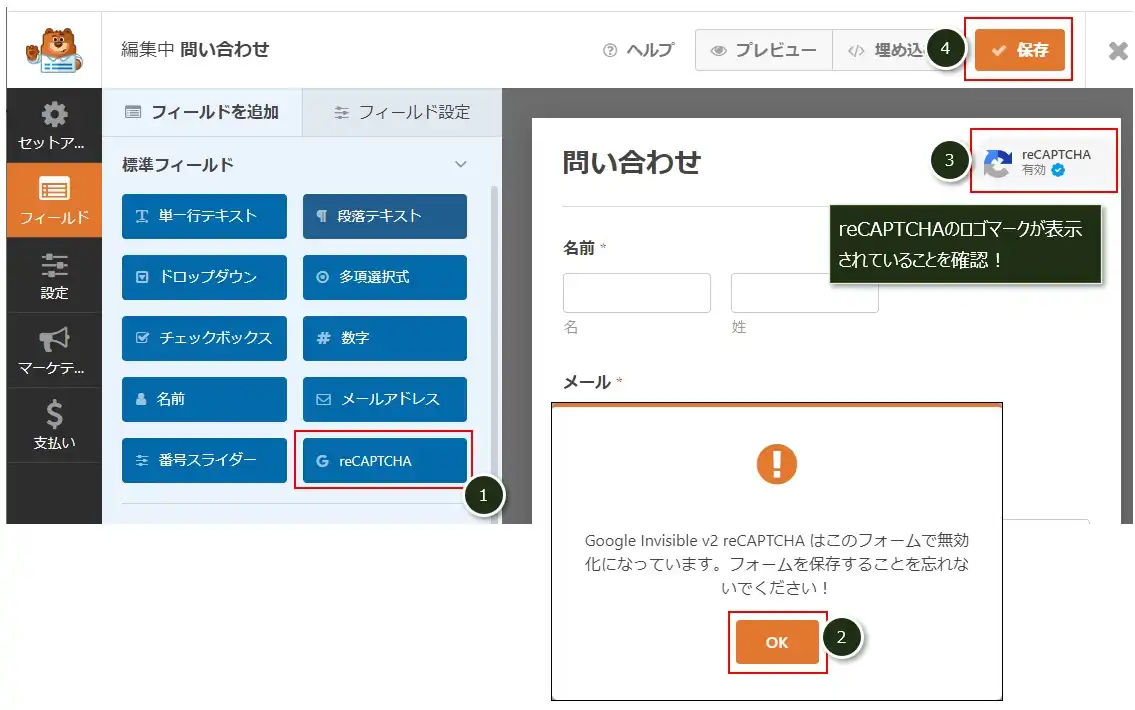
Task: Click the field panel scrollbar
Action: pyautogui.click(x=494, y=353)
